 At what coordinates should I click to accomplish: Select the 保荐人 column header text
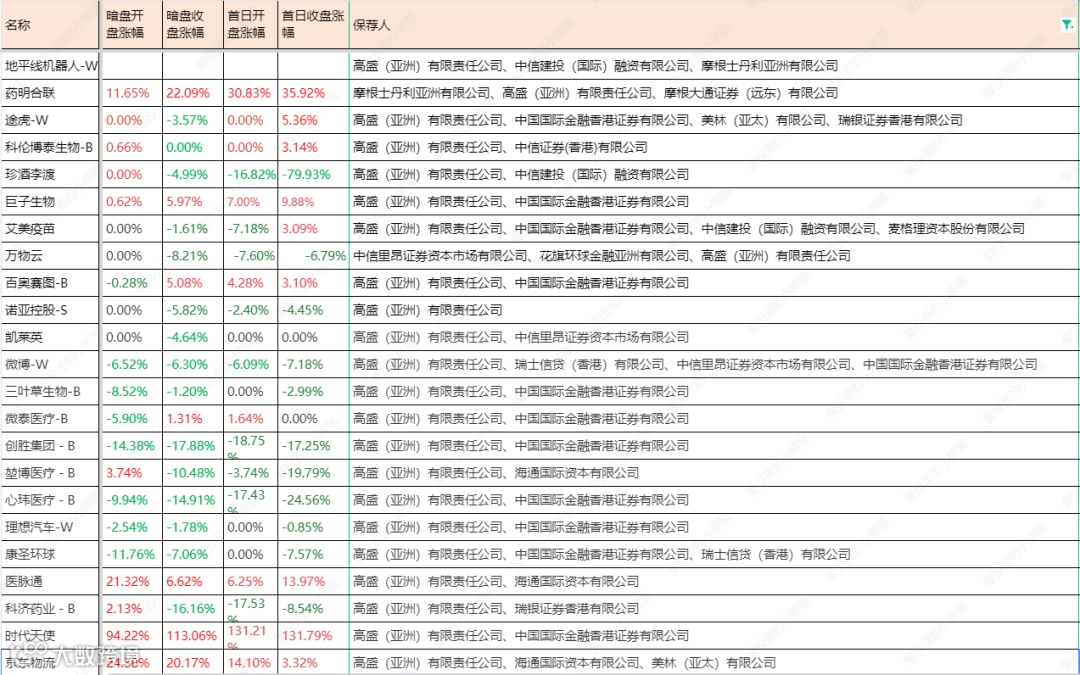coord(371,25)
